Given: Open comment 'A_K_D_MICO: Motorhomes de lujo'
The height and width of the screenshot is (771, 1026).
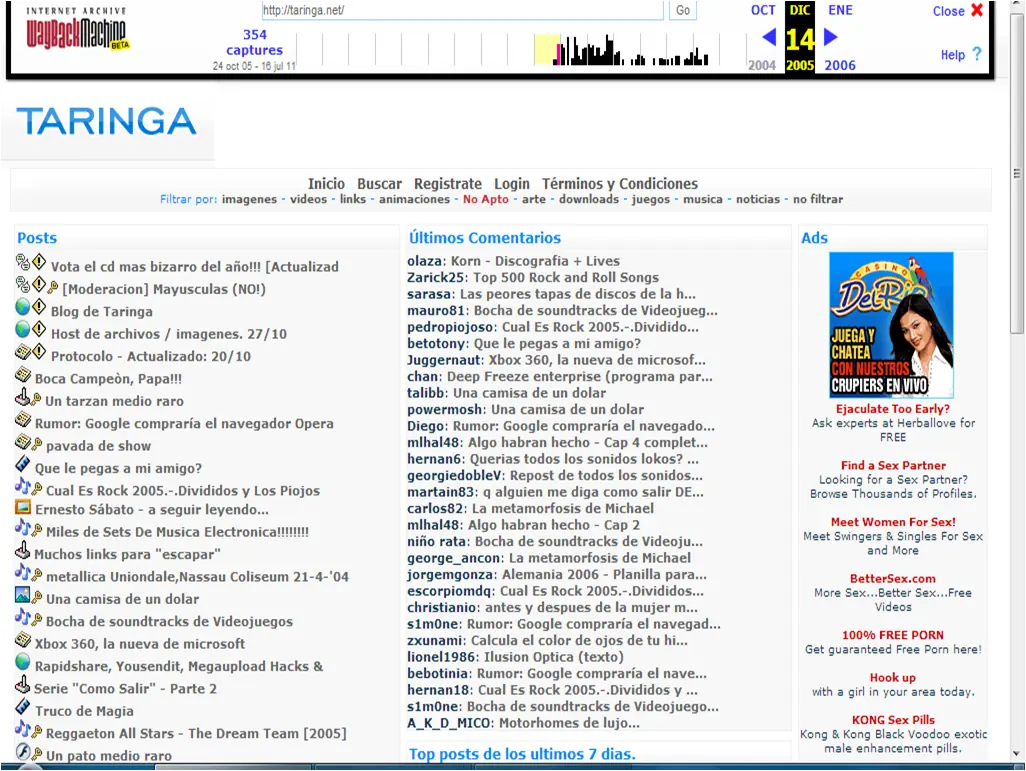Looking at the screenshot, I should [x=523, y=723].
